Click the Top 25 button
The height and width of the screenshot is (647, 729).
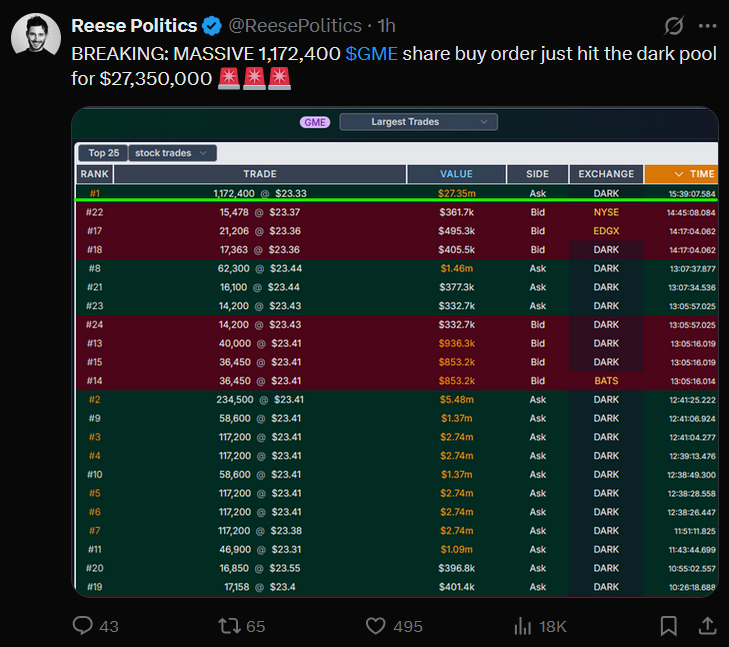click(x=103, y=153)
